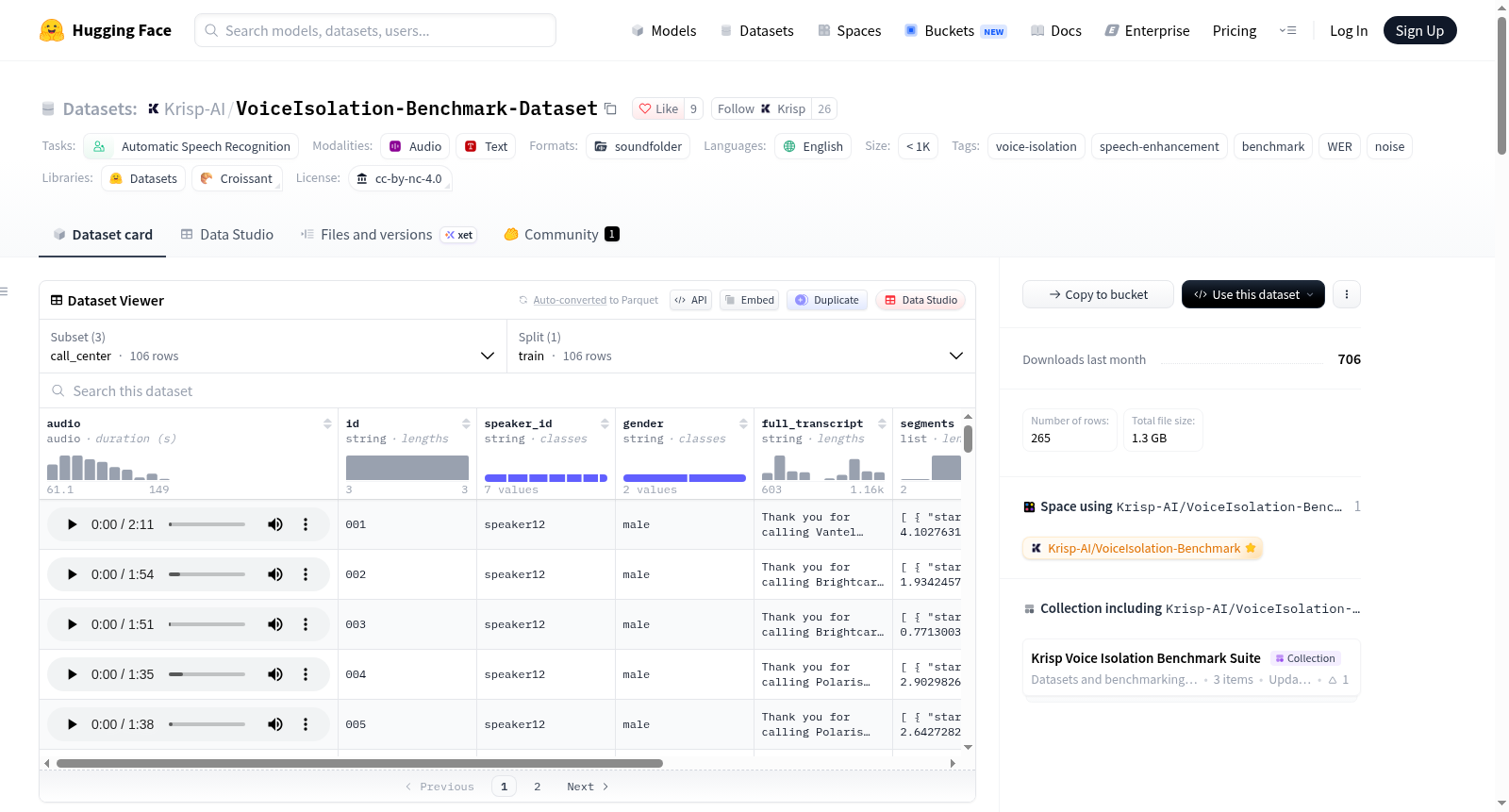This screenshot has width=1509, height=812.
Task: Click the Sign Up button
Action: [1419, 30]
